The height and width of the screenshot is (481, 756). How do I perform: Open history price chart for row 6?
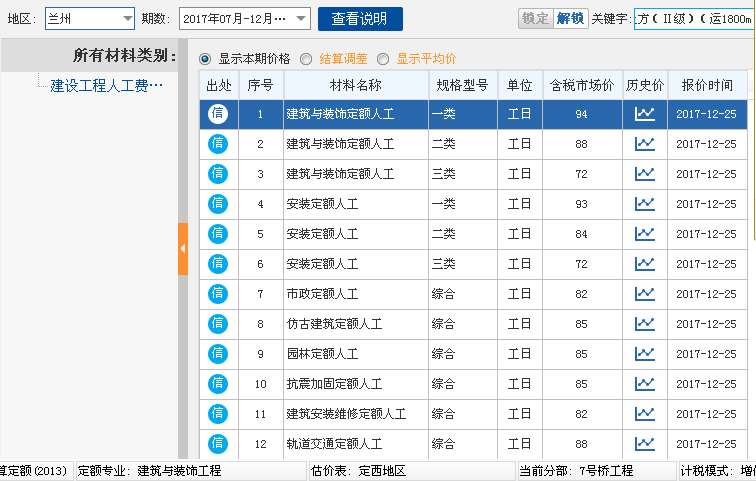(x=645, y=264)
